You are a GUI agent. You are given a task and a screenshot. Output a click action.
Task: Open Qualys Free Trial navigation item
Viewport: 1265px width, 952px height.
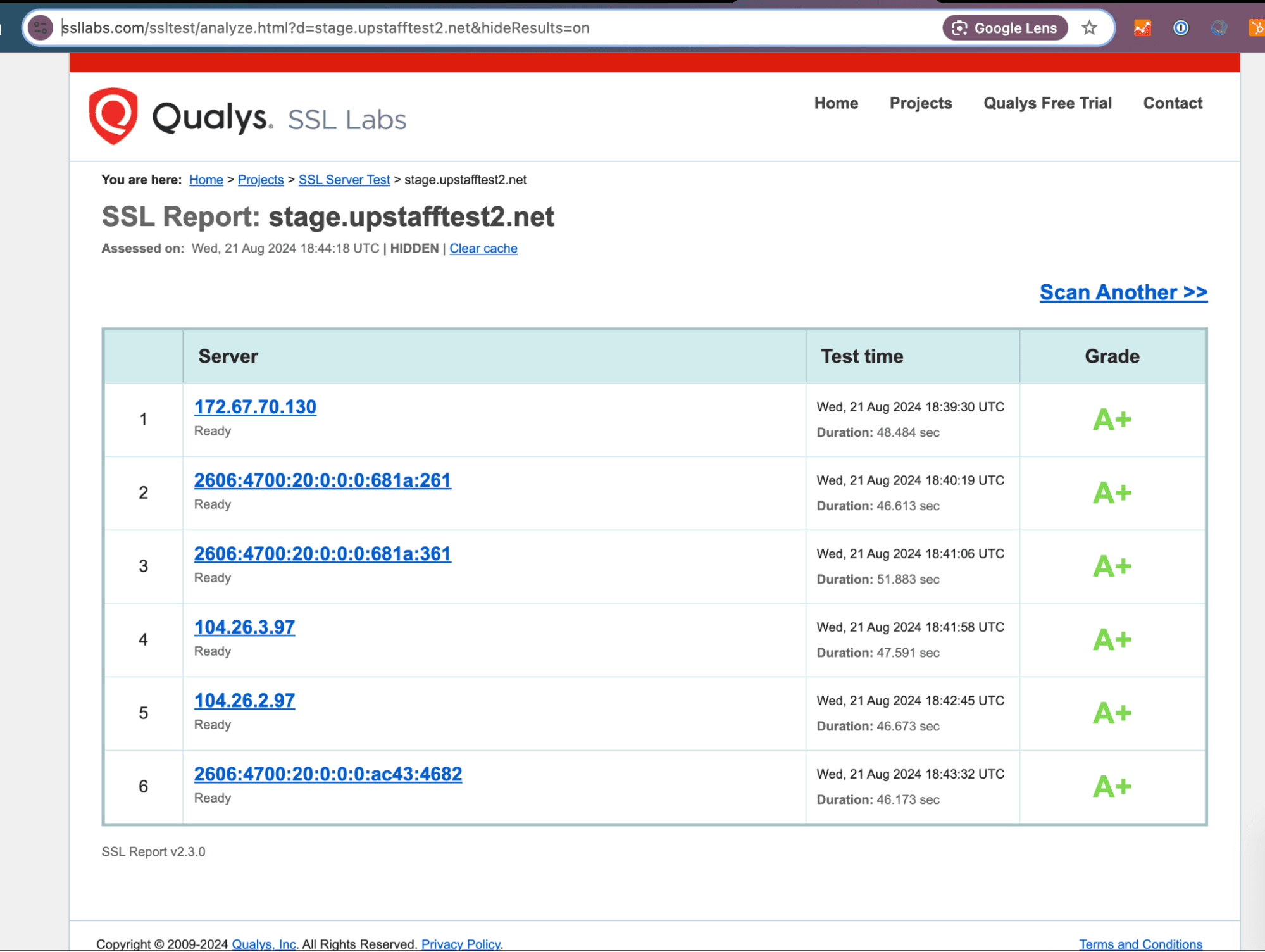click(x=1047, y=103)
